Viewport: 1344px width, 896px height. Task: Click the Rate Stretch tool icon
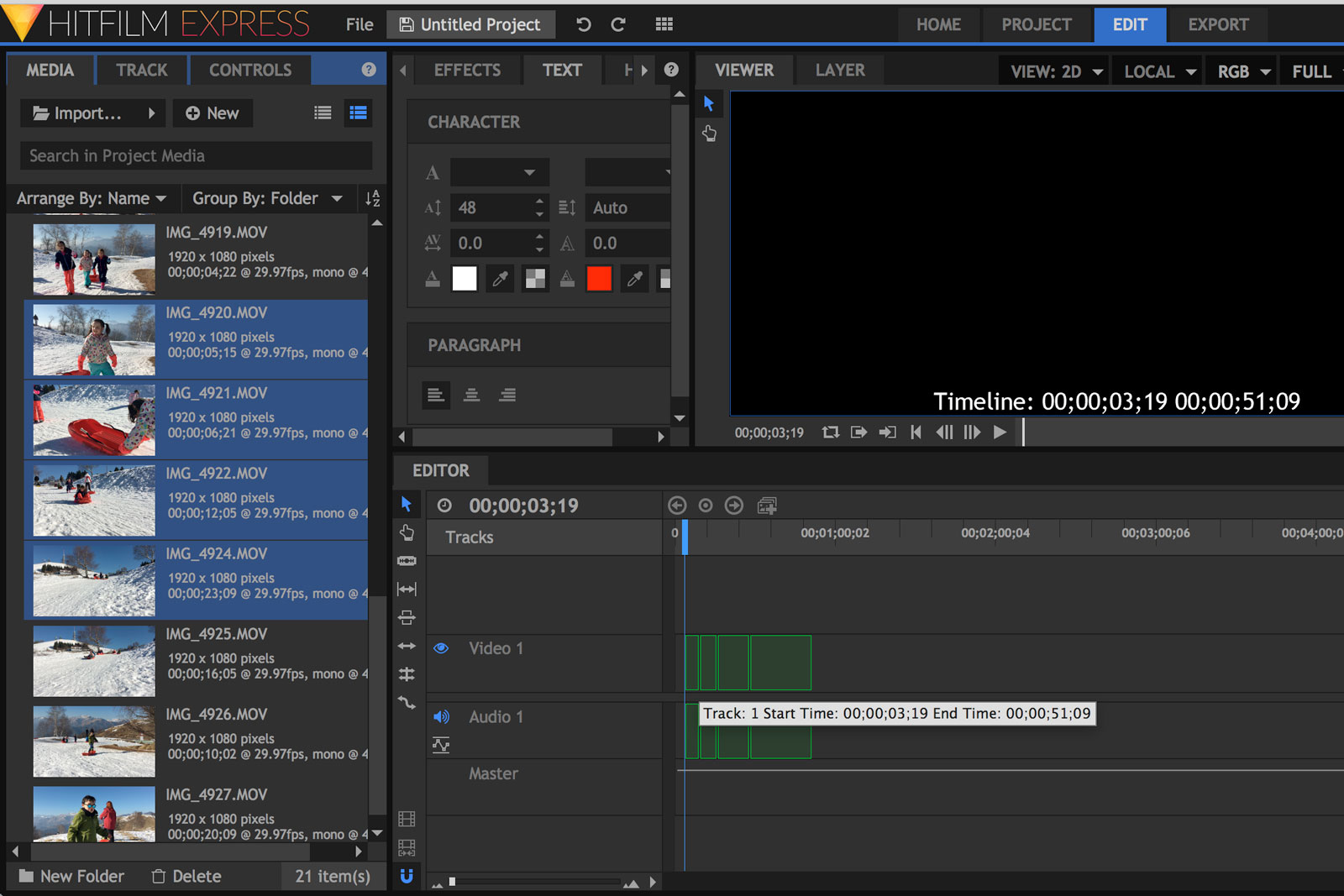tap(407, 589)
